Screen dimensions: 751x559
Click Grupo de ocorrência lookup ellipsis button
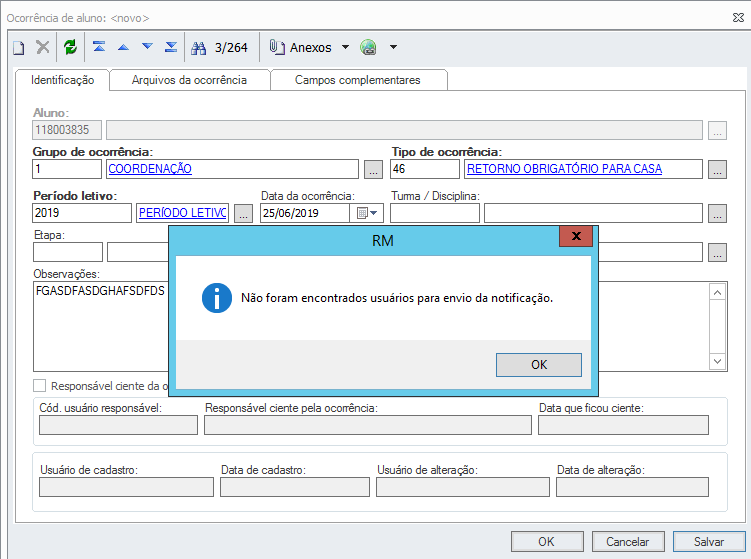click(373, 170)
